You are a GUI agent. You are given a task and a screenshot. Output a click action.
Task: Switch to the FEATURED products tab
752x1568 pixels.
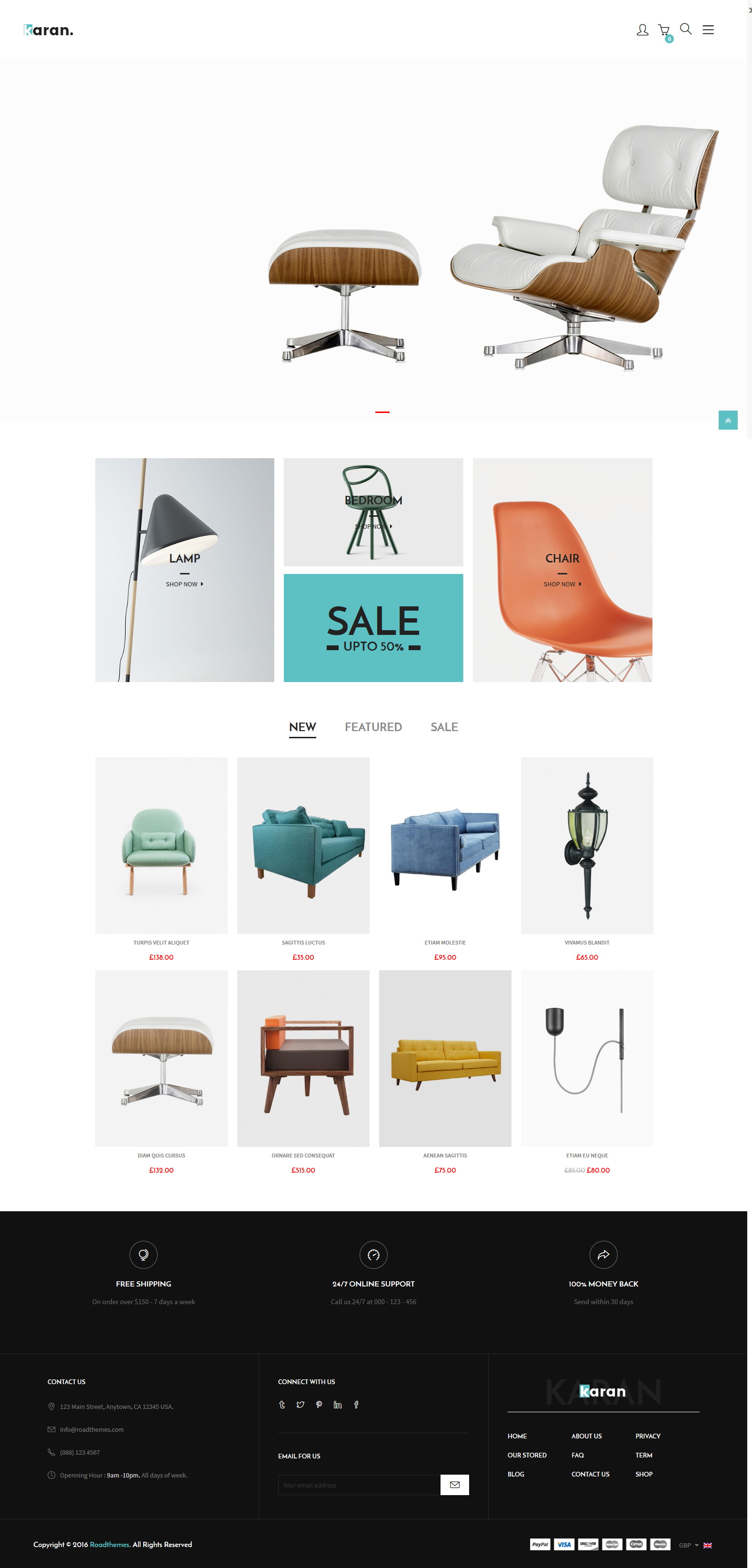click(x=373, y=727)
